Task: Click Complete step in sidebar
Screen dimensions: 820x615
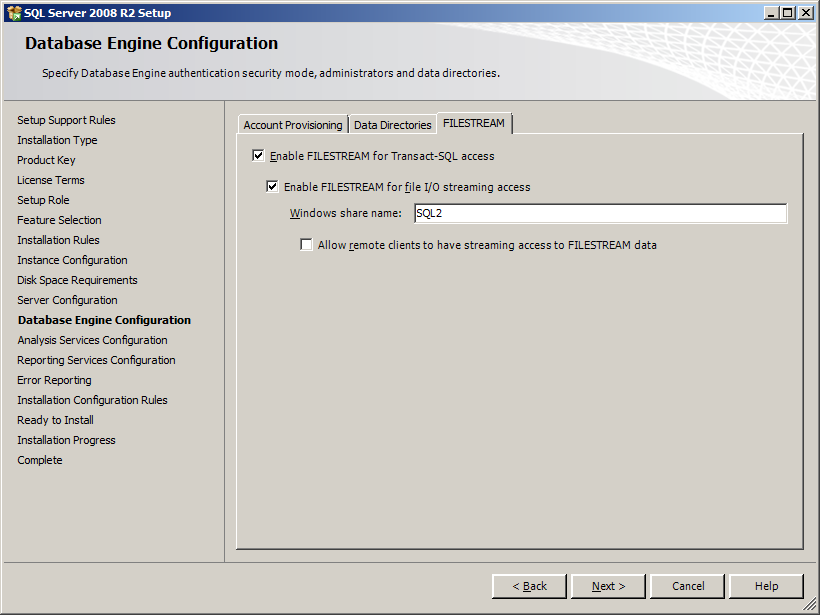Action: [40, 460]
